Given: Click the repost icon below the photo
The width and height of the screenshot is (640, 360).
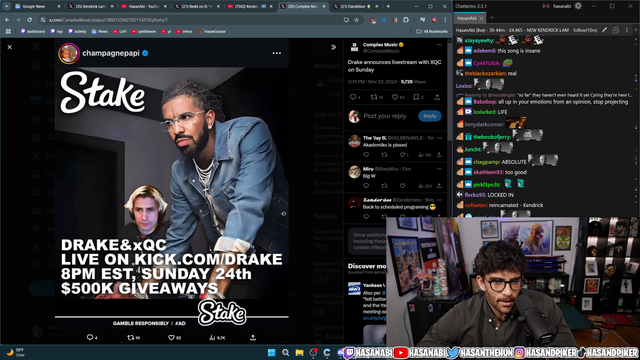Looking at the screenshot, I should tap(131, 337).
